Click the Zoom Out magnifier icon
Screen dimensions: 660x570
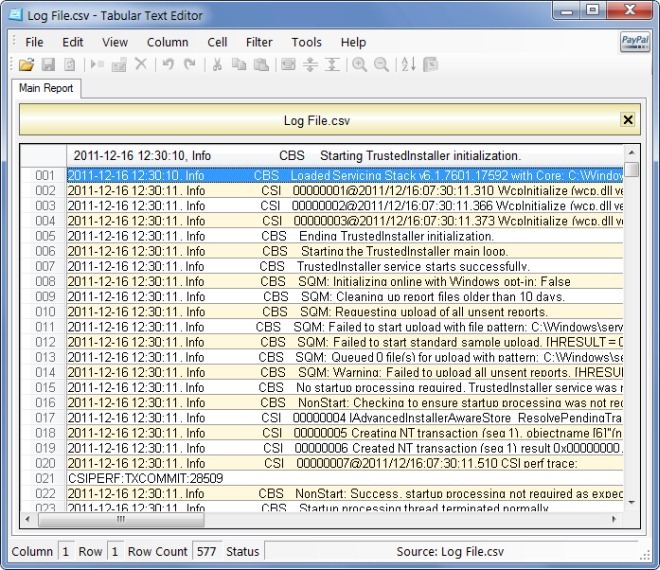[381, 64]
